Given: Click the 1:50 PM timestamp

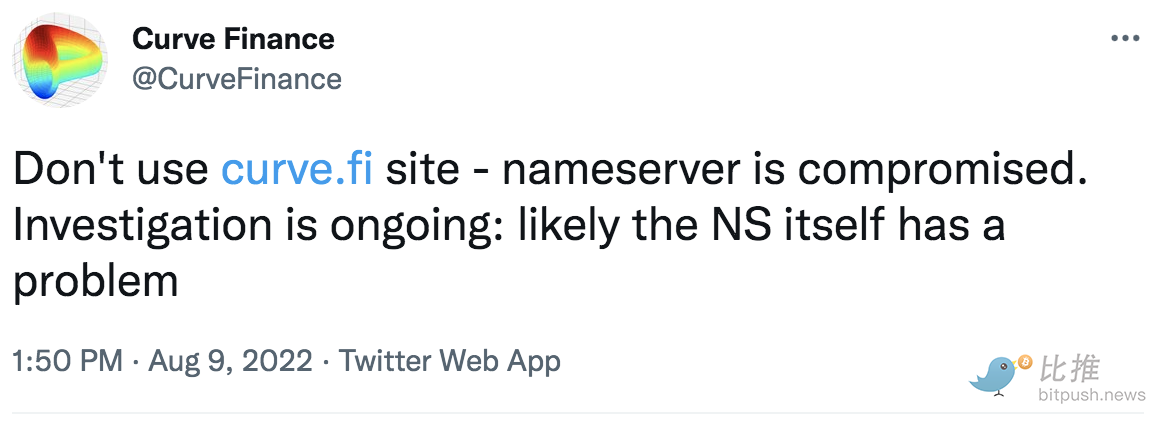Looking at the screenshot, I should [68, 361].
